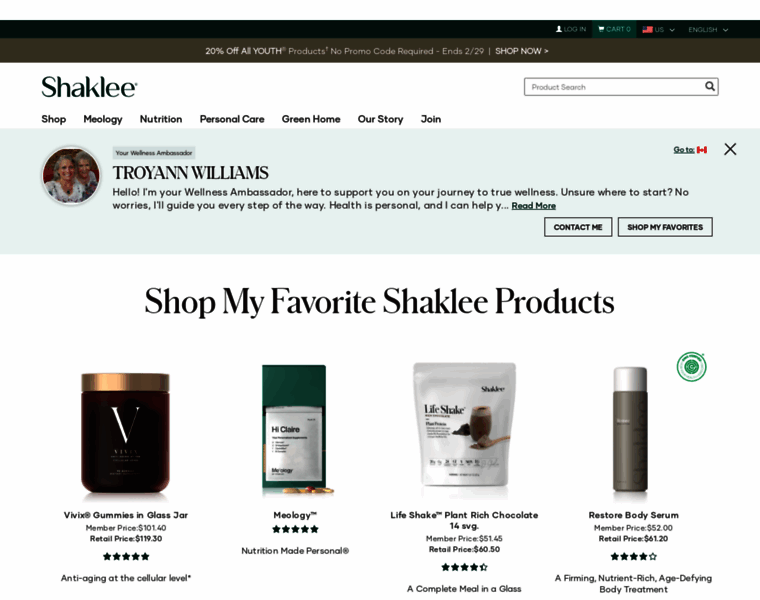
Task: Follow the Read More link
Action: pos(534,205)
